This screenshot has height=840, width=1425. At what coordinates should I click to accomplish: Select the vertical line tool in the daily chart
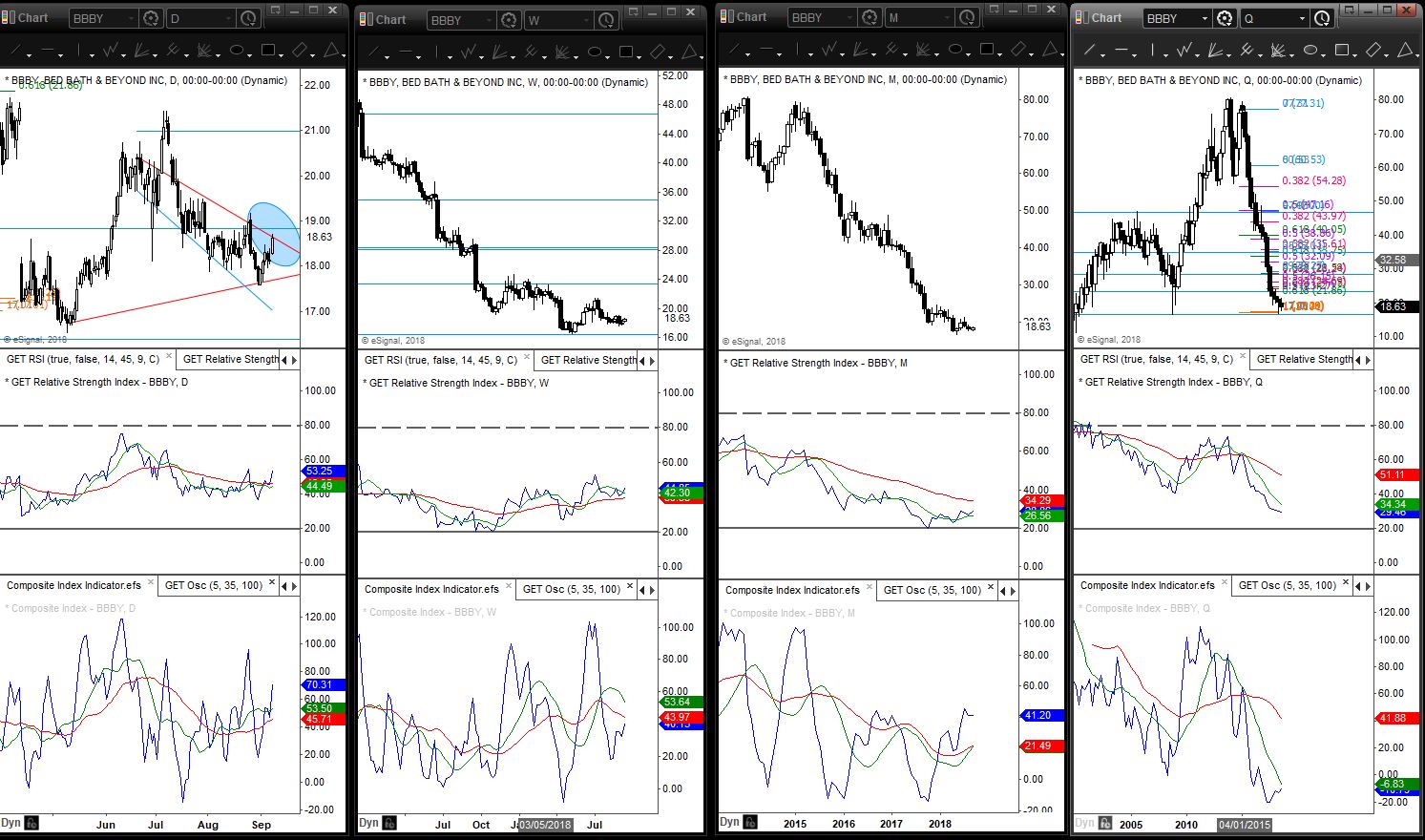tap(80, 50)
